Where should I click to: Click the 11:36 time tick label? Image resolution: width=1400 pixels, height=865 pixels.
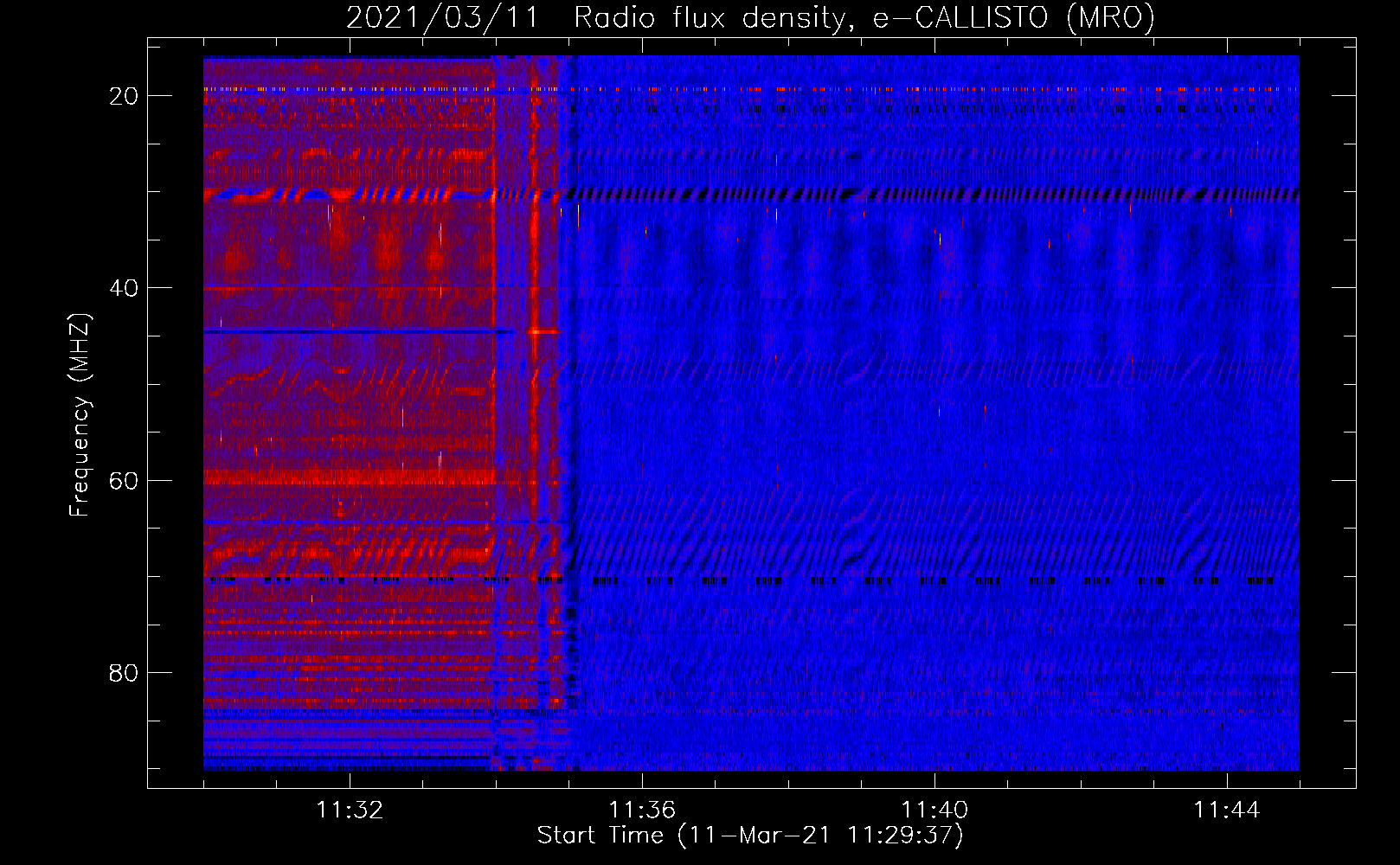642,811
